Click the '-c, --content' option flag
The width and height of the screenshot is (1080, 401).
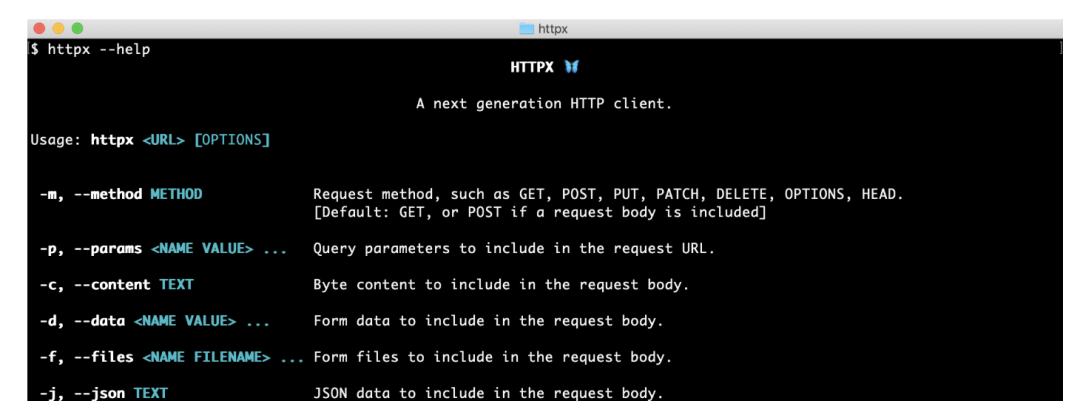click(94, 285)
